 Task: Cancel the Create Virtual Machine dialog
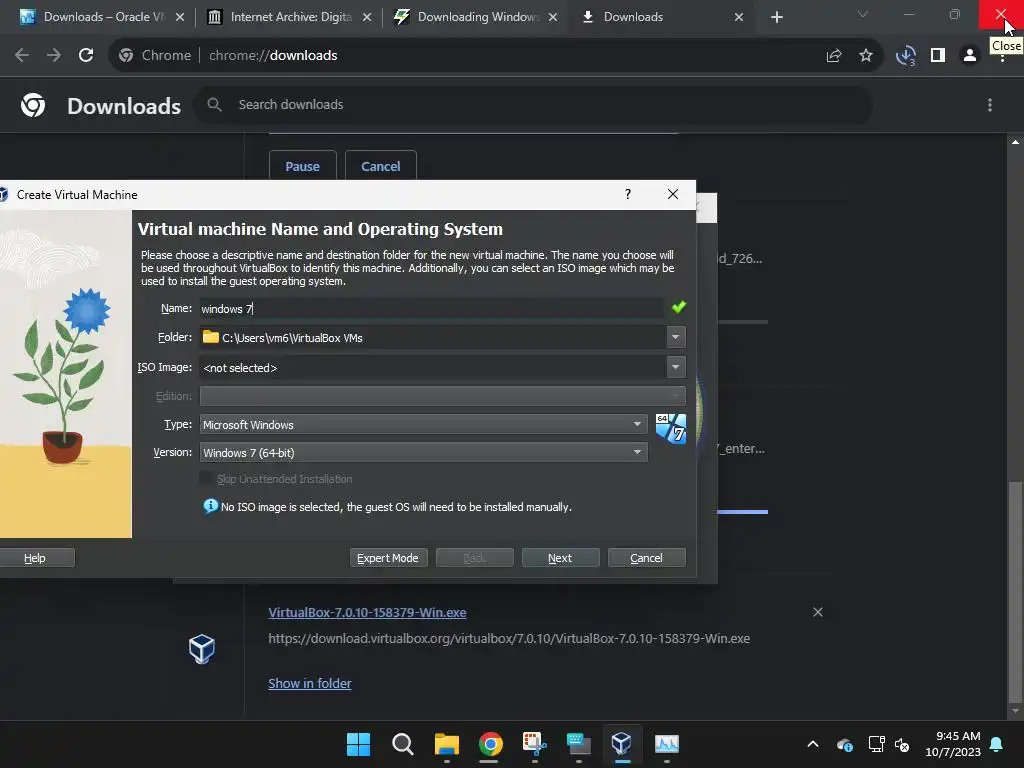pos(646,558)
